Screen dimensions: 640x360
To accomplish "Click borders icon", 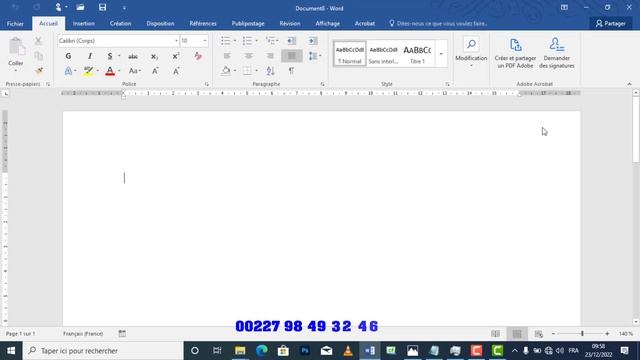I will [x=247, y=71].
